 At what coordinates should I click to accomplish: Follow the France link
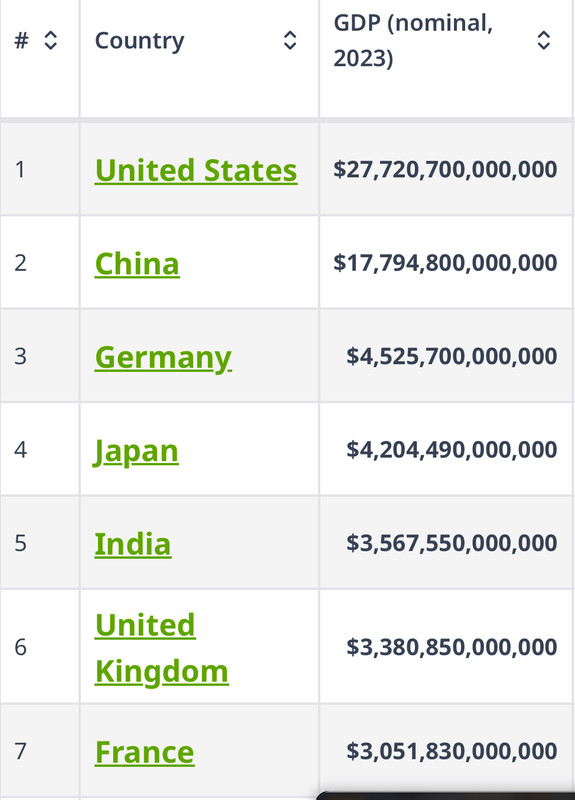point(145,752)
